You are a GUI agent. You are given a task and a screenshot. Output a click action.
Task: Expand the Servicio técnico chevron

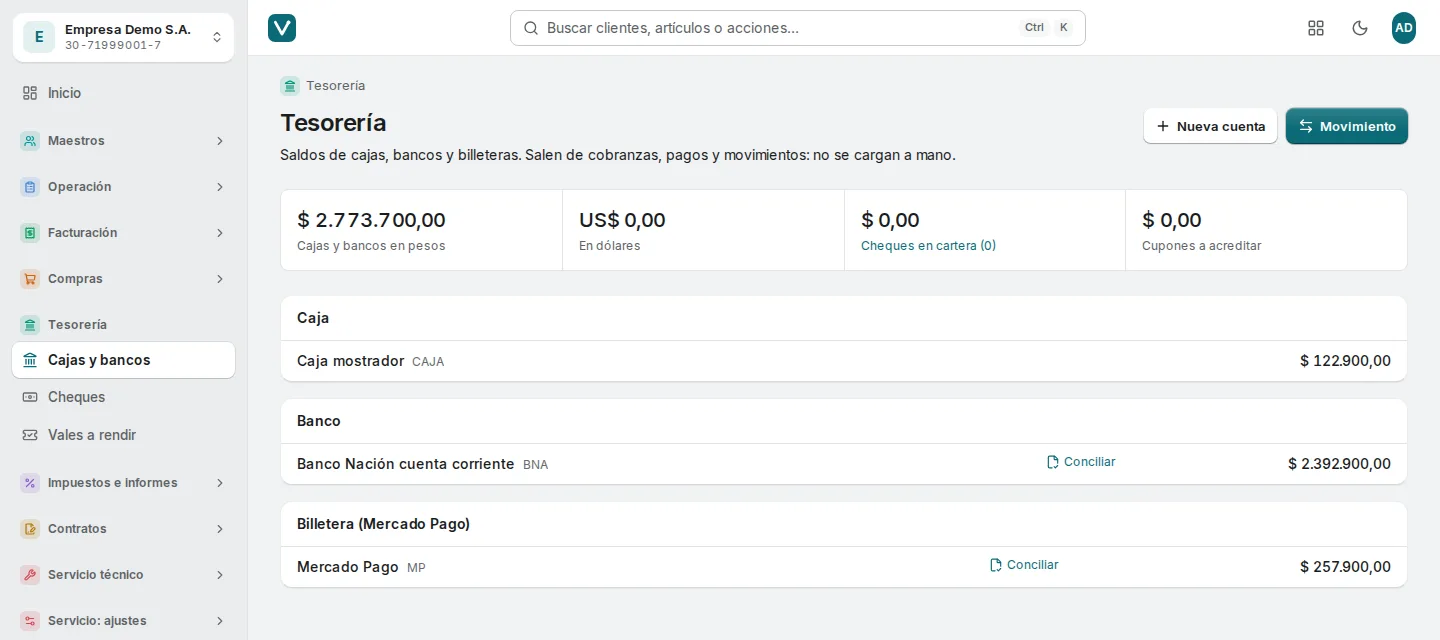pos(220,575)
